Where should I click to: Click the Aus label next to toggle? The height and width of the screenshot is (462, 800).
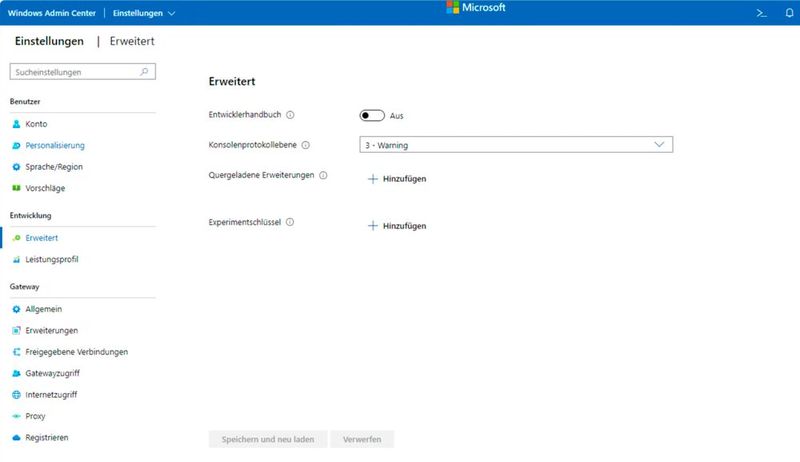point(396,116)
